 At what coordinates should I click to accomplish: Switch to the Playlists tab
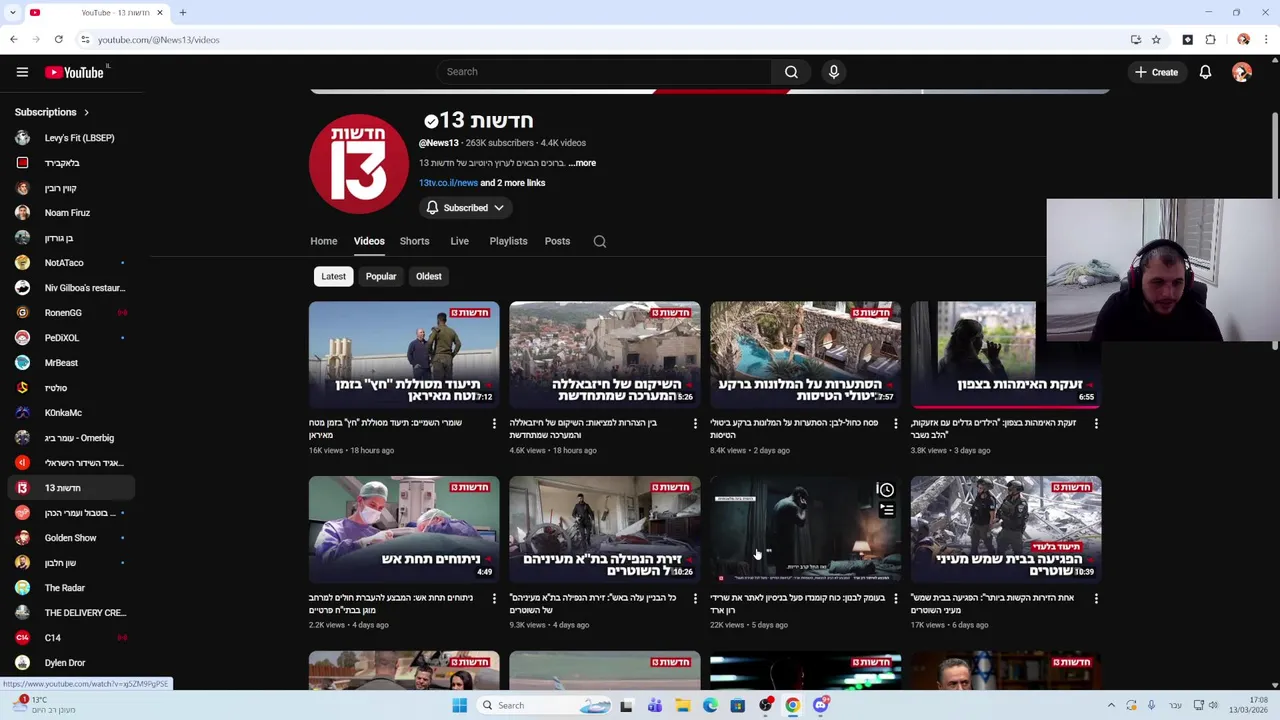pos(508,241)
